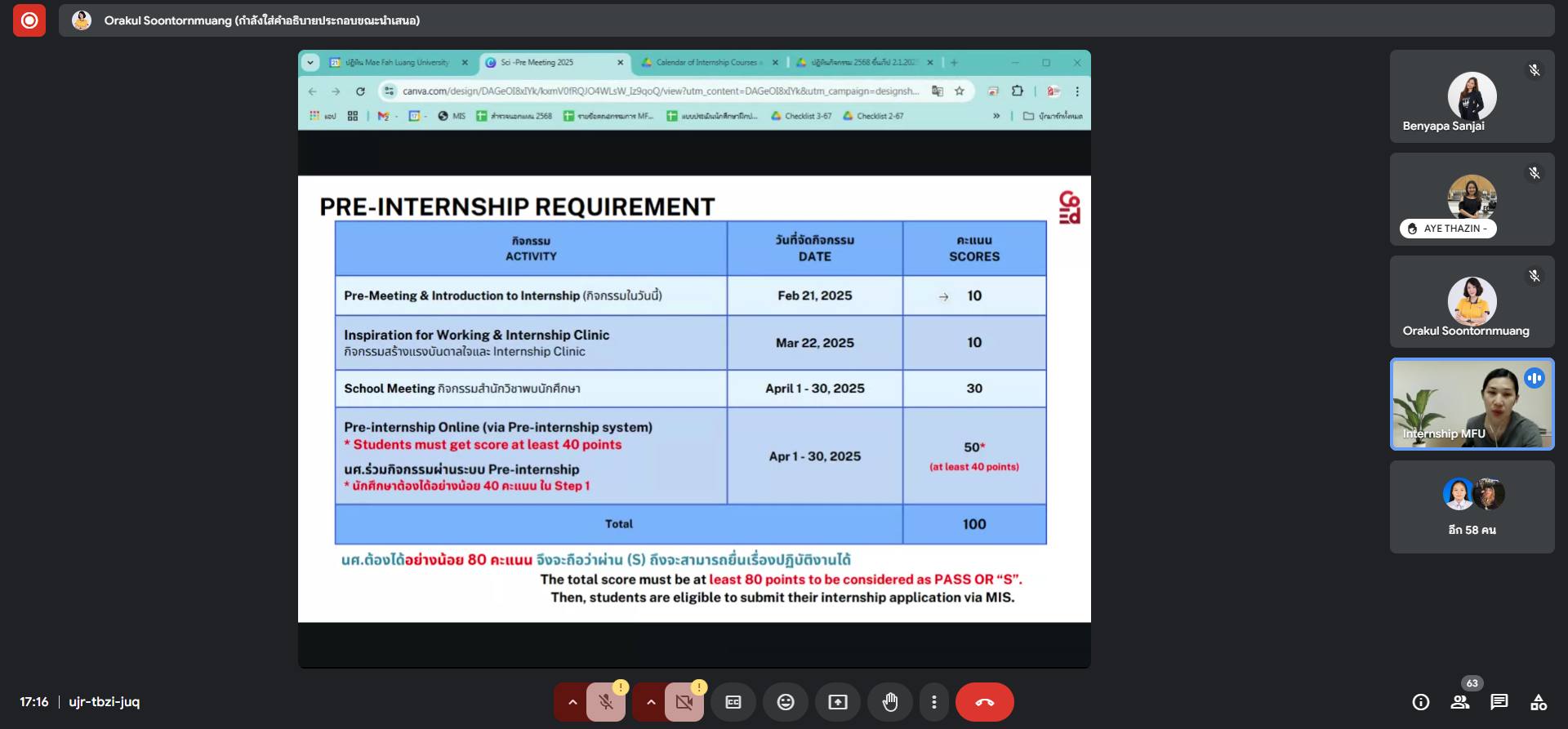
Task: Click the PRE-INTERNSHIP REQUIREMENT slide heading
Action: [x=517, y=207]
